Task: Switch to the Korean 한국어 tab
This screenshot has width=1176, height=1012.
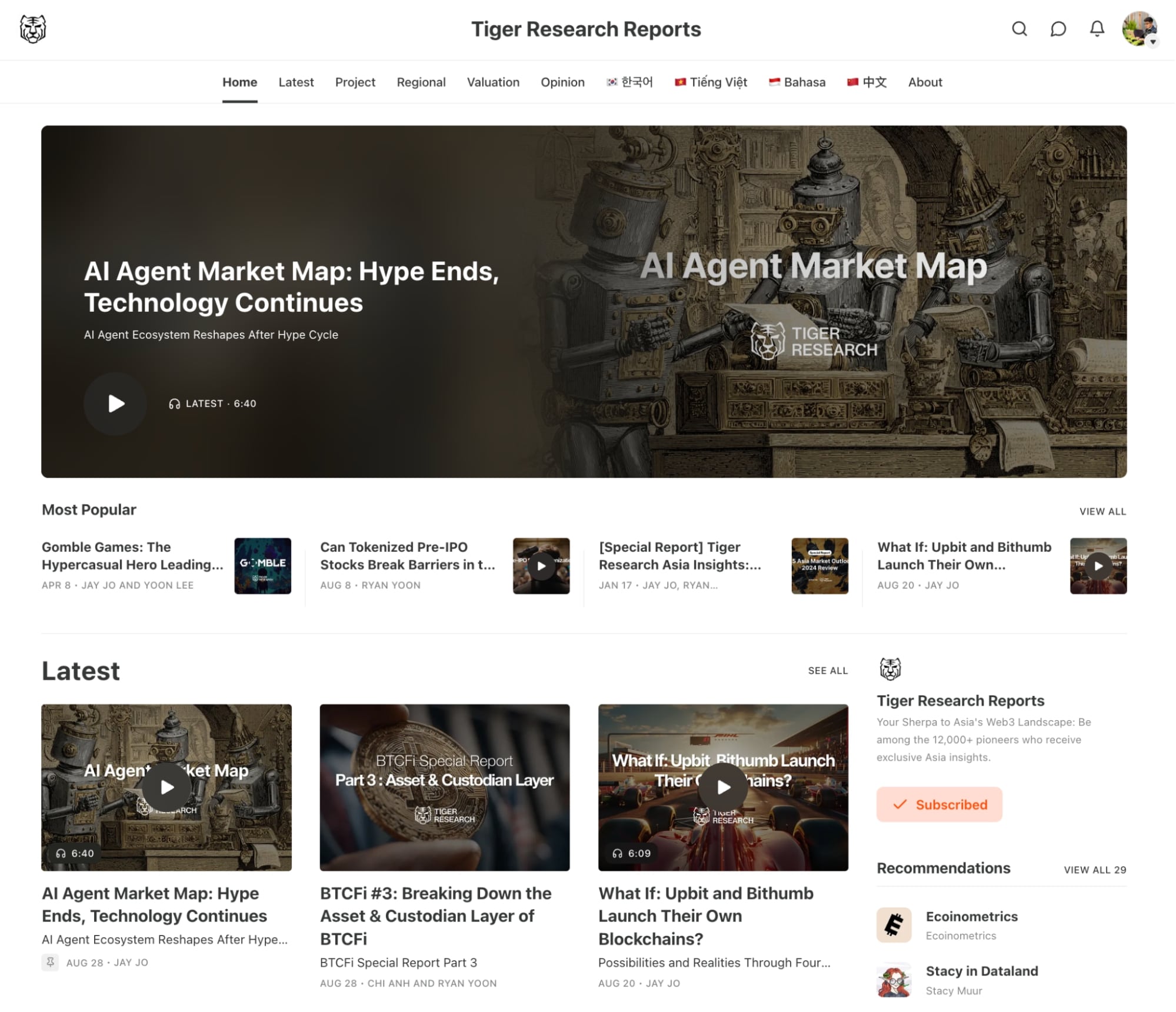Action: pyautogui.click(x=629, y=82)
